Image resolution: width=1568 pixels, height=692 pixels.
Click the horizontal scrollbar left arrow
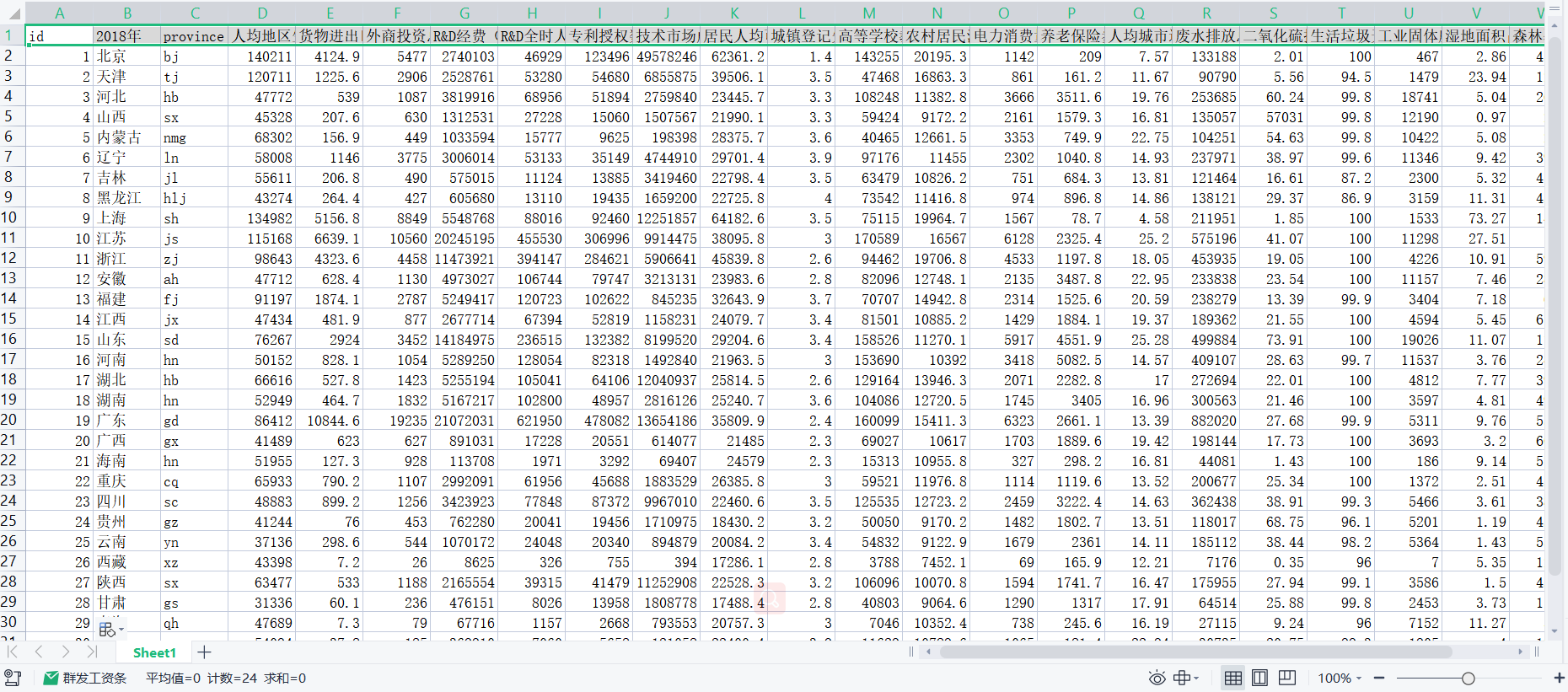click(928, 652)
